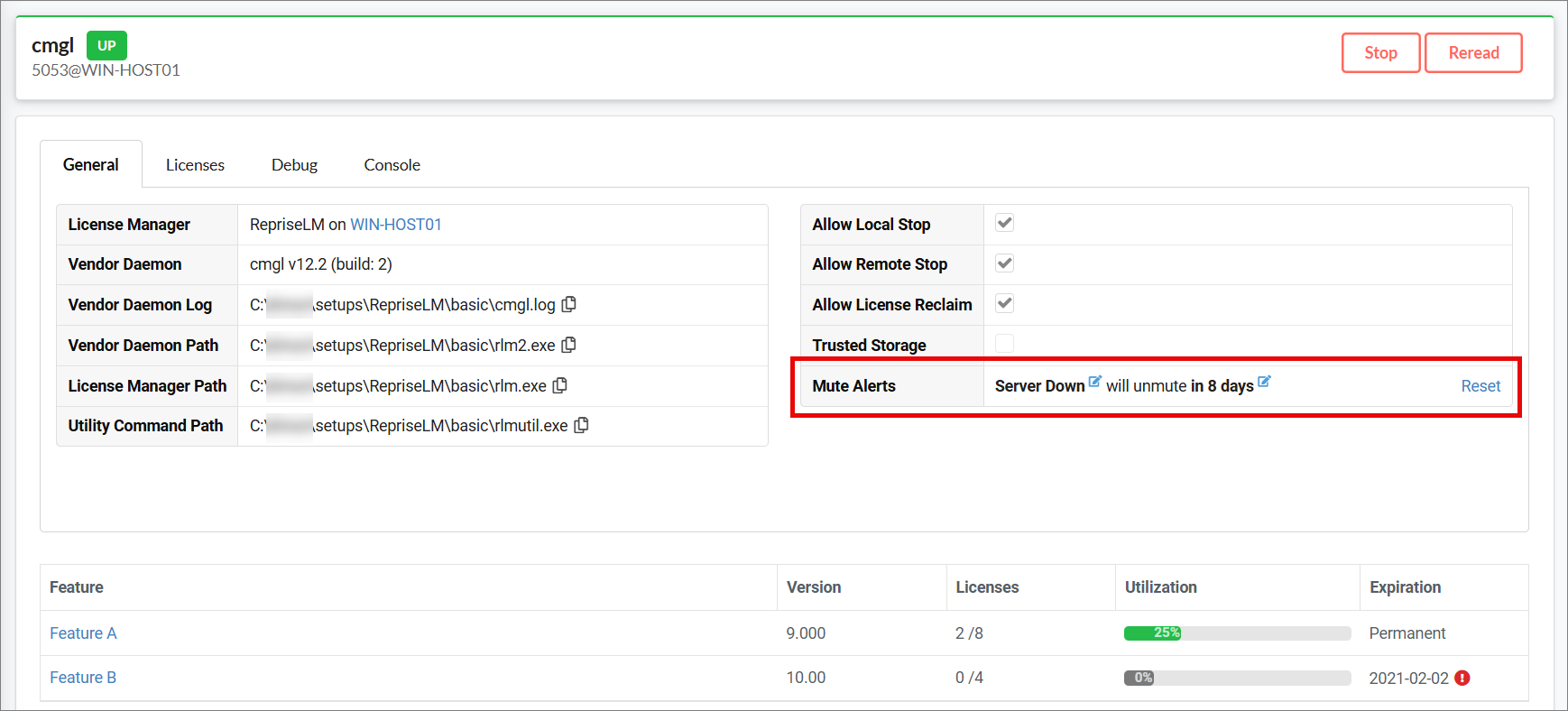Edit the unmute in 8 days duration
The height and width of the screenshot is (711, 1568).
pos(1264,382)
